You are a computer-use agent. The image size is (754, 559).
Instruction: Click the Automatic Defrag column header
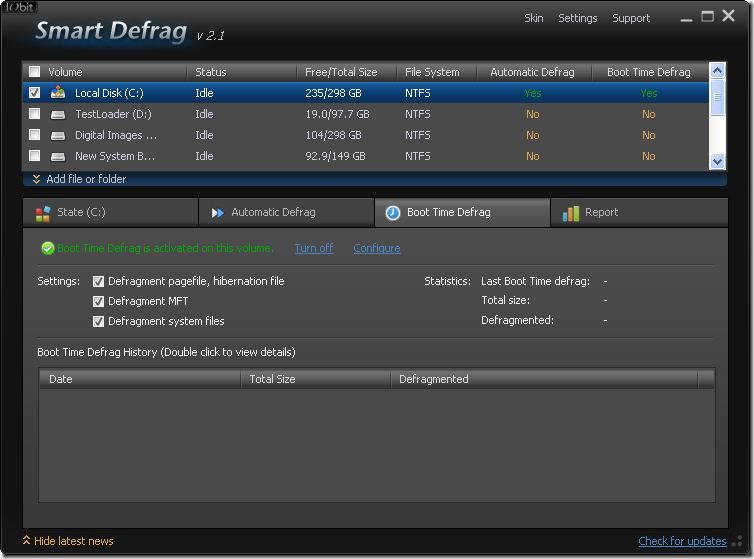(x=534, y=72)
